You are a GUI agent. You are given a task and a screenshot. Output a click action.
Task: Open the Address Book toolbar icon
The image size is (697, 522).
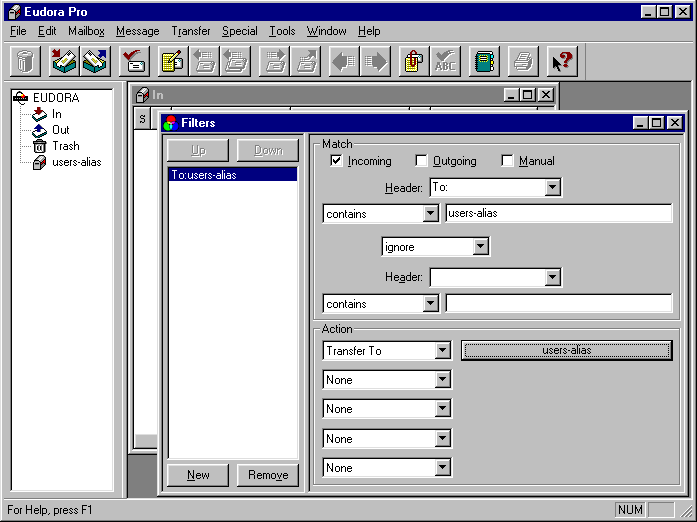484,62
